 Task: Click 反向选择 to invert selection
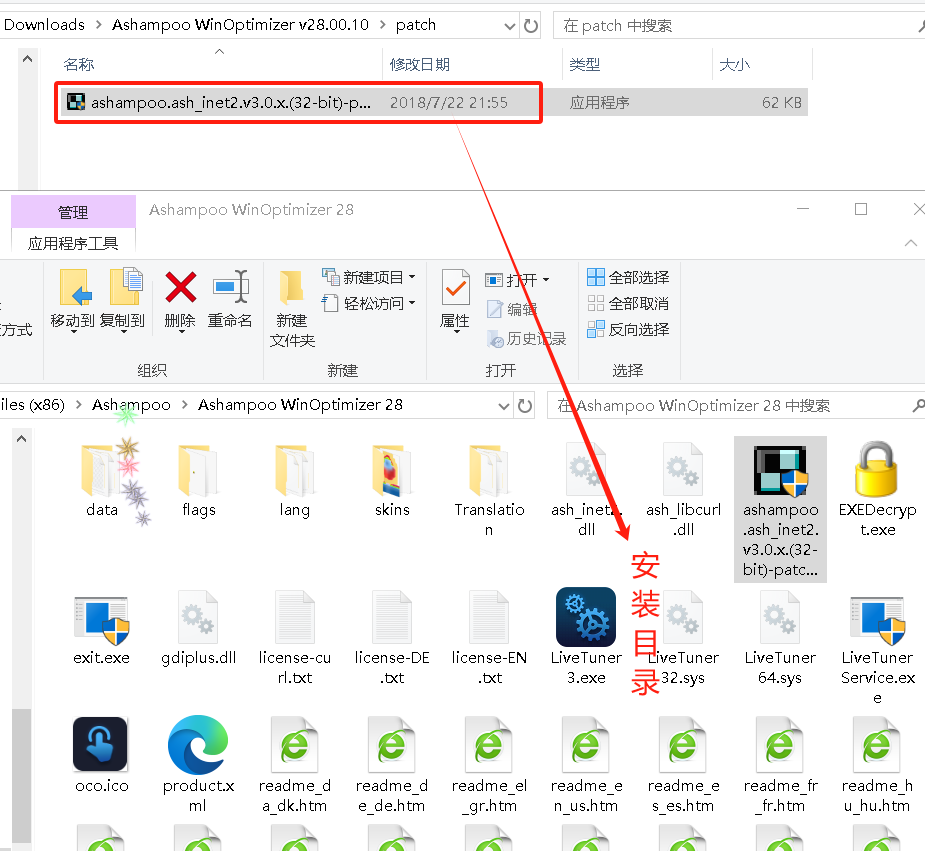point(628,330)
